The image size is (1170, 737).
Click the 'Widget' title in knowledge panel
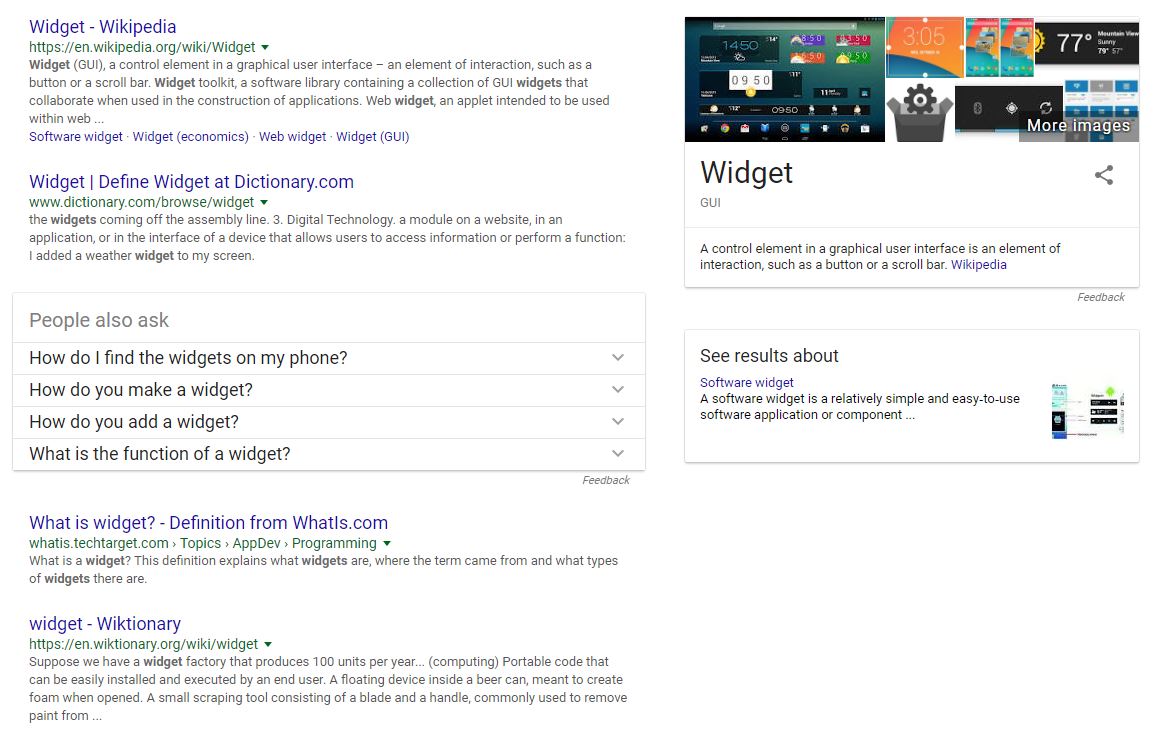tap(746, 173)
